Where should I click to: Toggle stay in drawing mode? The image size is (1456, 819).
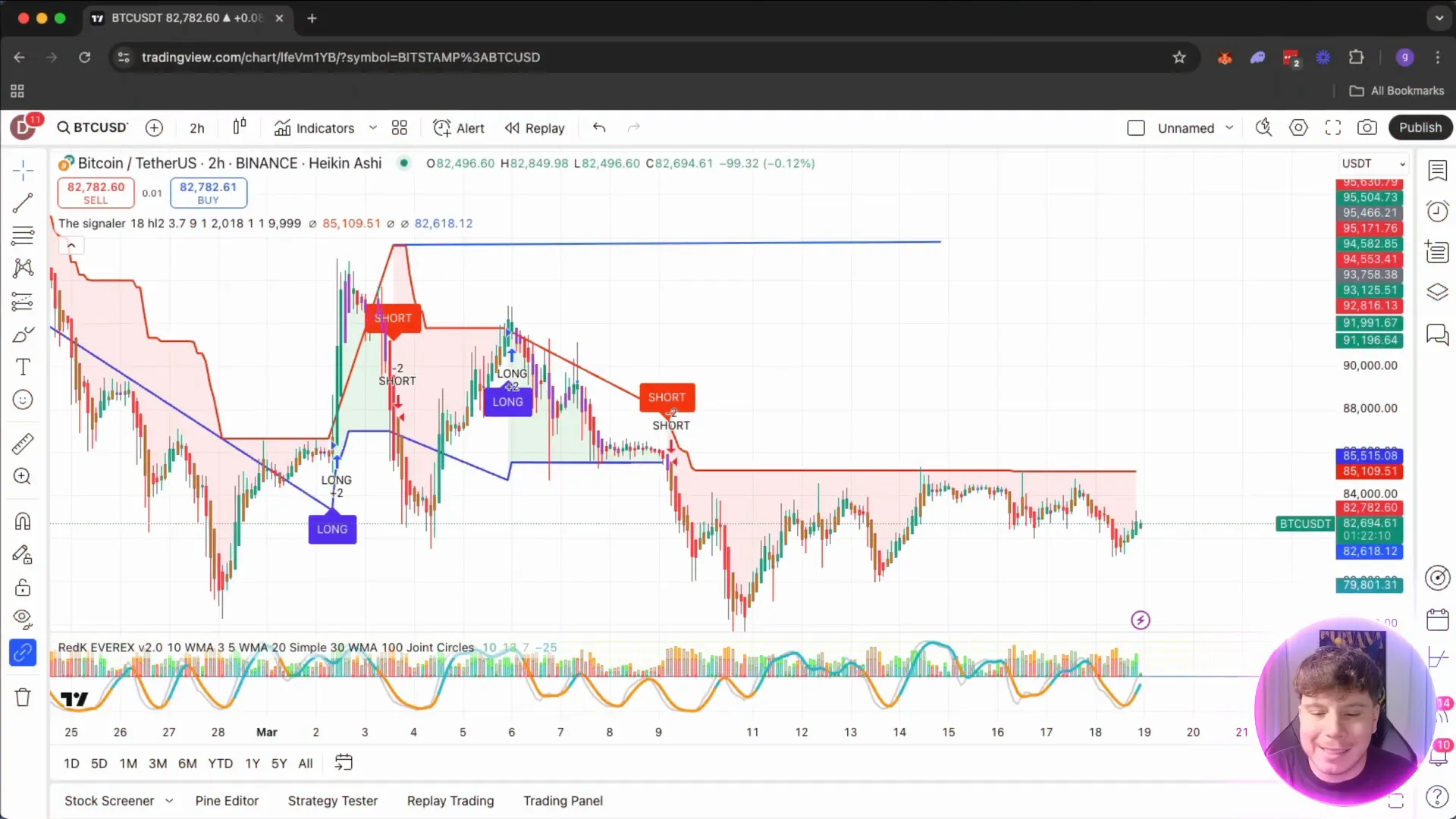click(23, 554)
